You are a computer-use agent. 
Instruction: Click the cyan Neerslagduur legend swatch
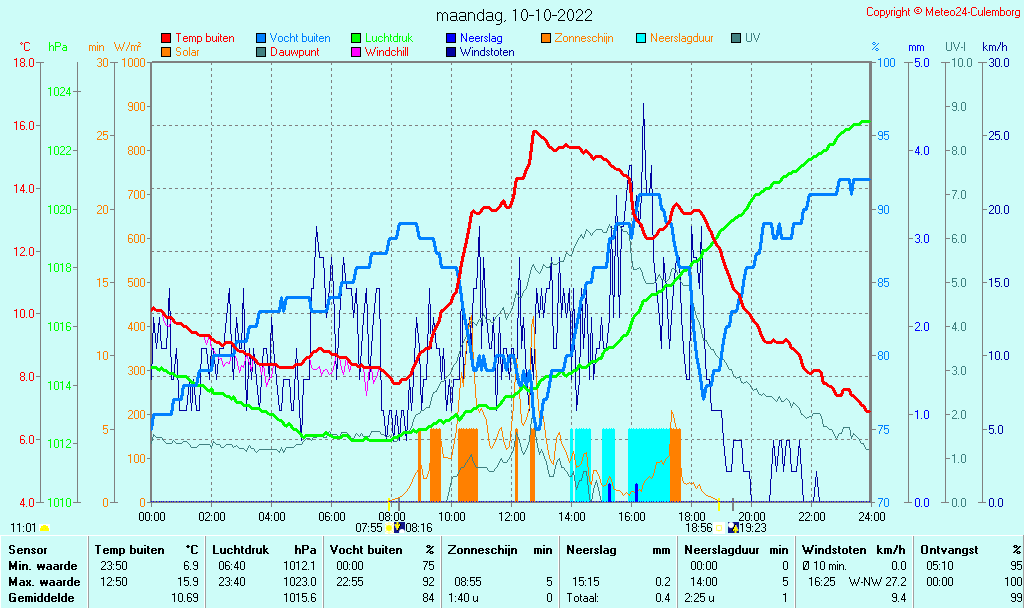point(641,39)
